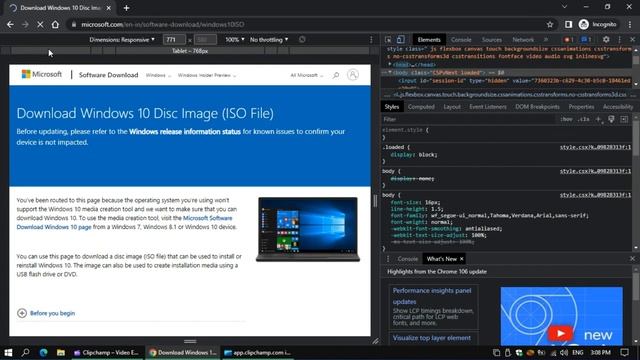Select the Elements tab

click(x=429, y=40)
